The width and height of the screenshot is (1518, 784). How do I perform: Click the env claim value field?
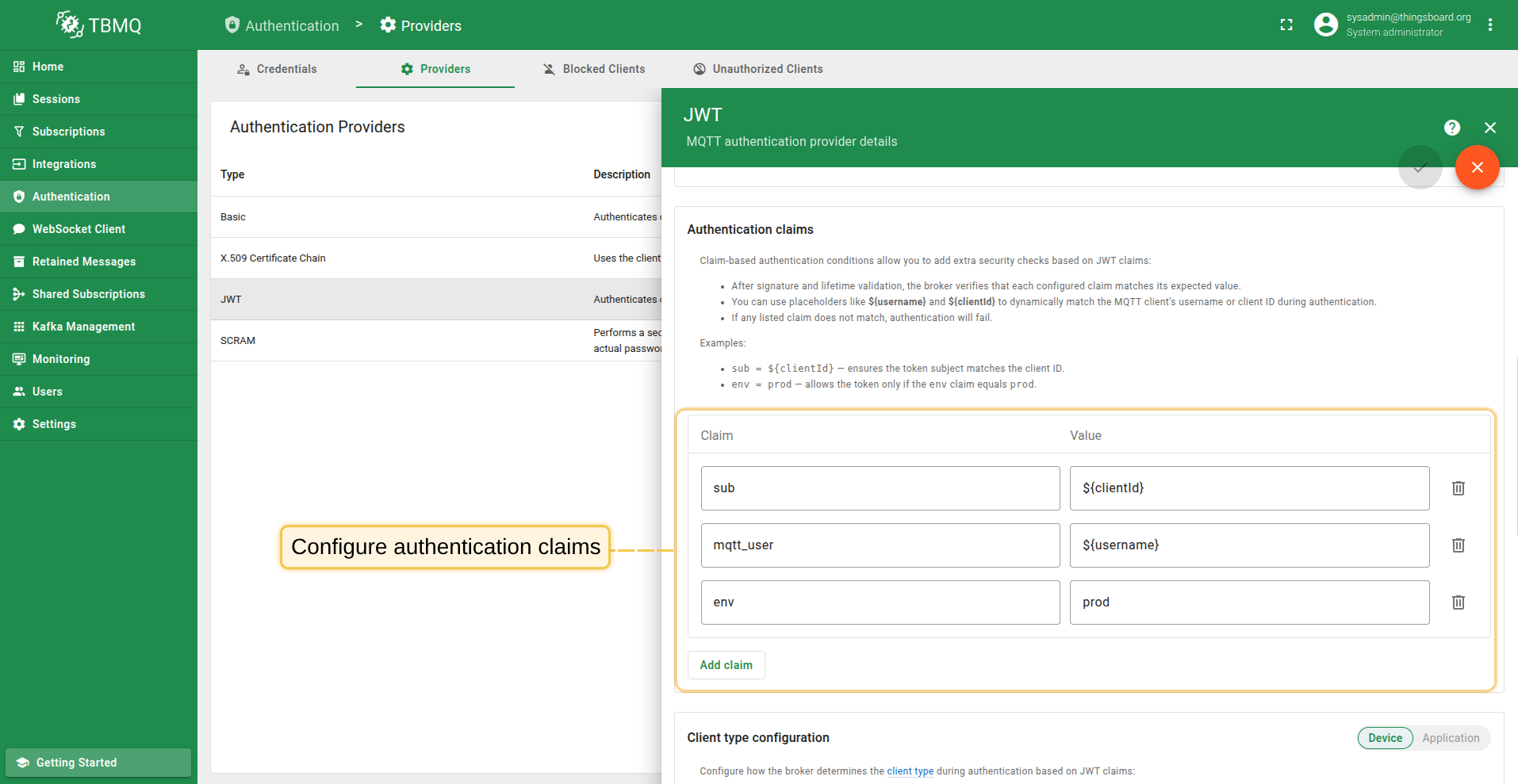[1248, 602]
